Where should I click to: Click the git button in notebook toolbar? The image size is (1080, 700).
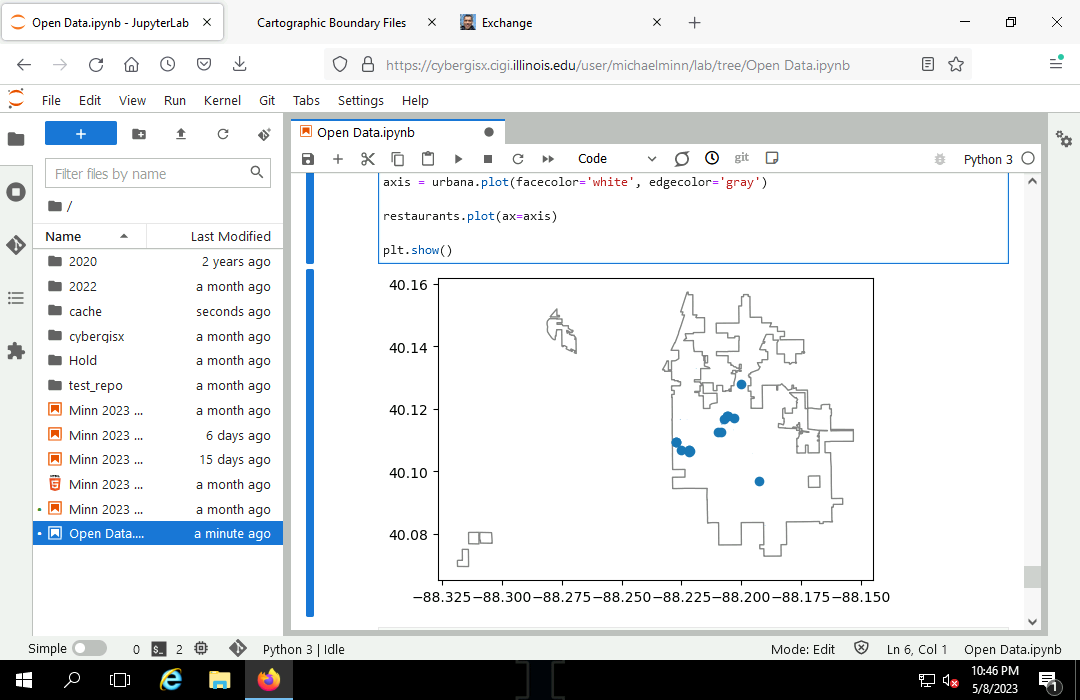[x=741, y=158]
